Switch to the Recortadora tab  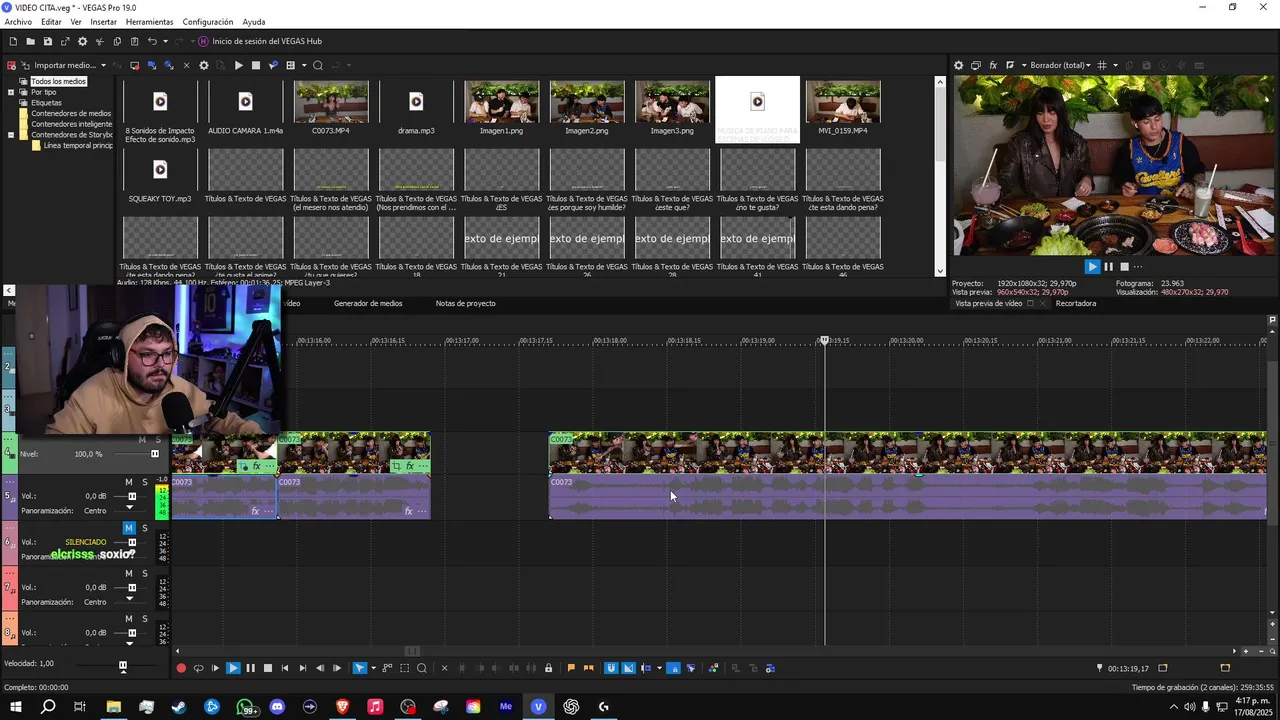(x=1076, y=303)
